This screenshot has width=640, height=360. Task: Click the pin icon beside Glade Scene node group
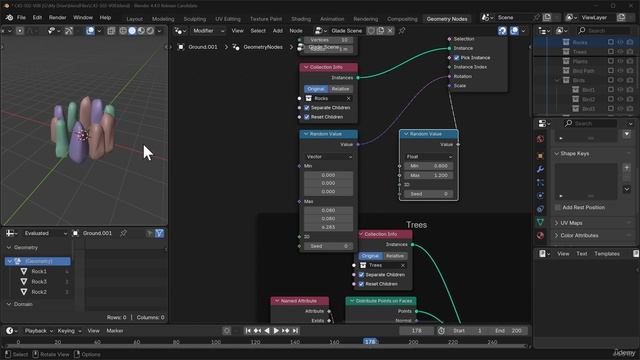pyautogui.click(x=402, y=31)
